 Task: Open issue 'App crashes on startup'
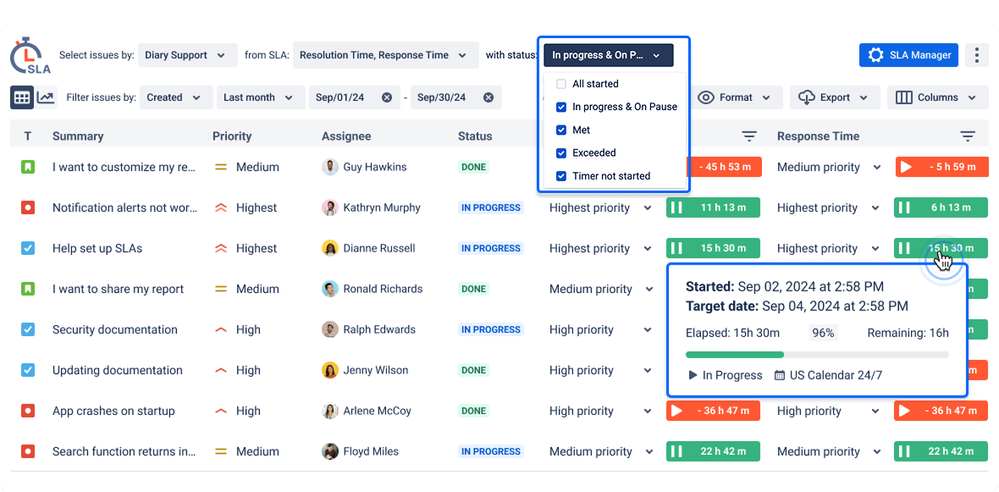point(113,411)
